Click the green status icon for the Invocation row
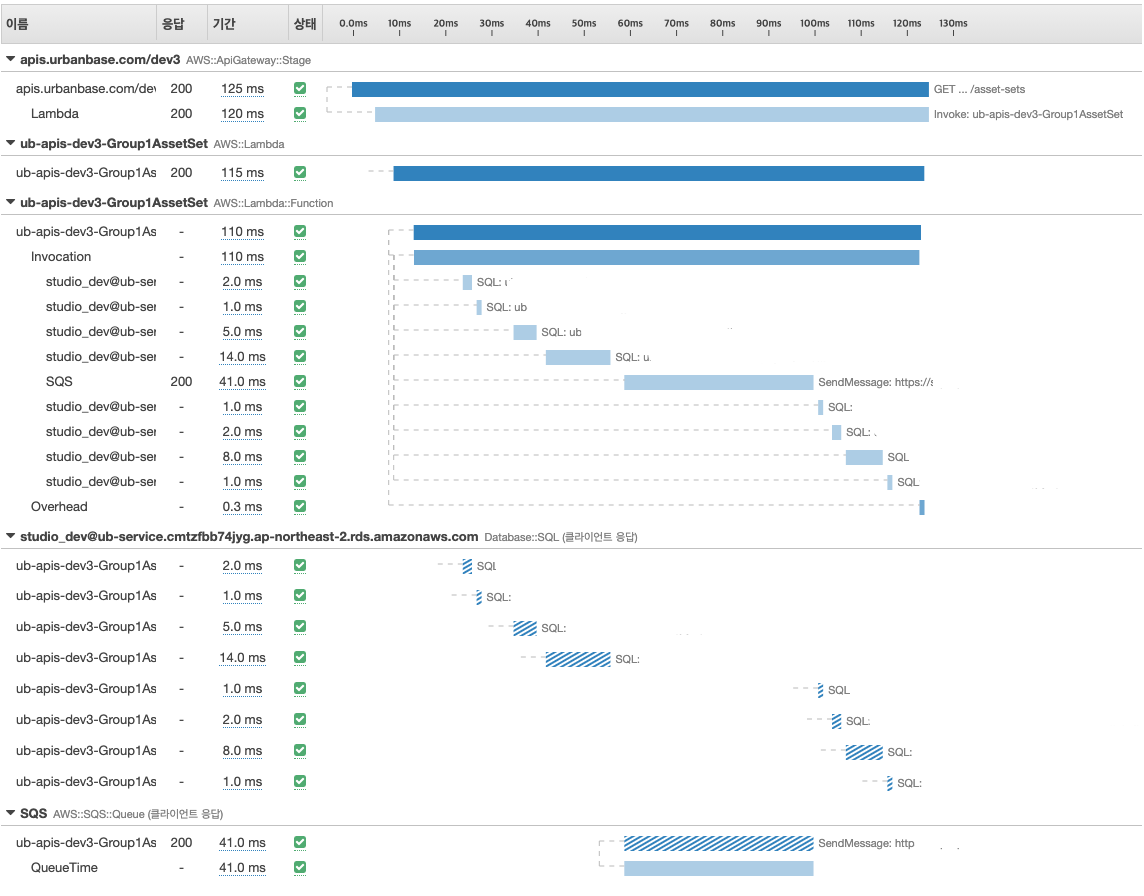Screen dimensions: 1144x896 300,257
